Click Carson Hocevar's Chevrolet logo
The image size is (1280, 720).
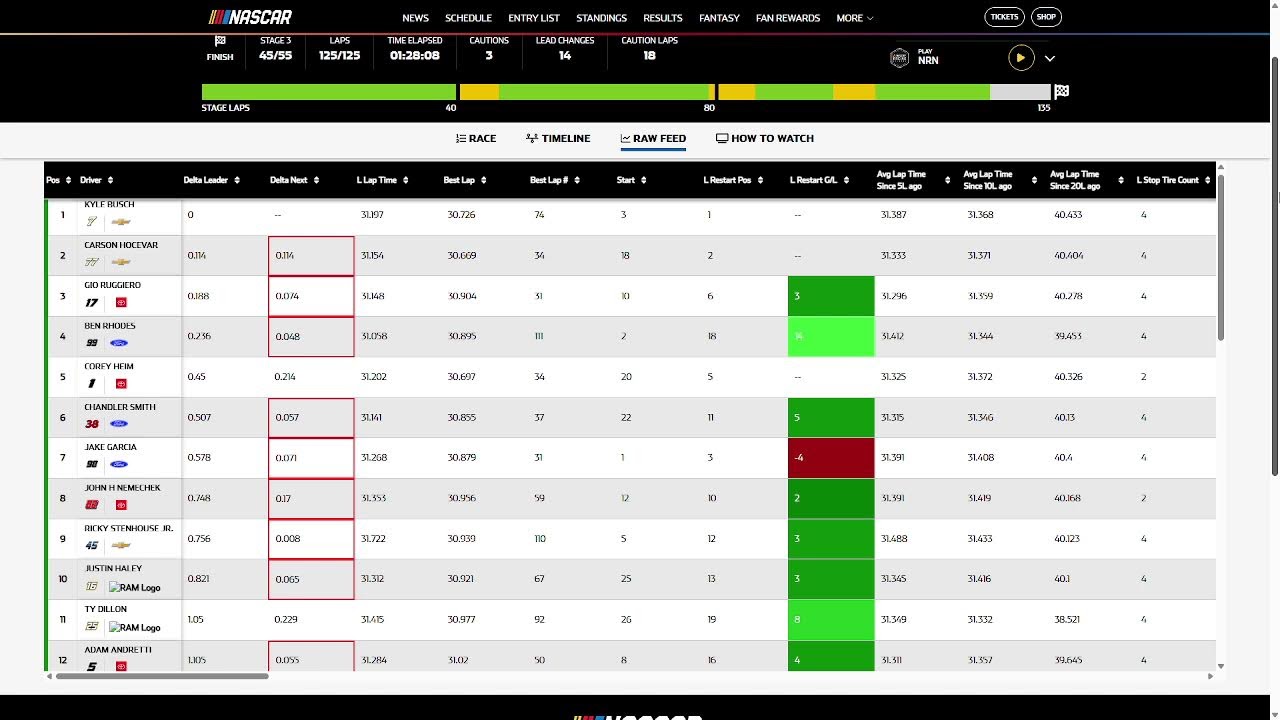click(x=121, y=262)
